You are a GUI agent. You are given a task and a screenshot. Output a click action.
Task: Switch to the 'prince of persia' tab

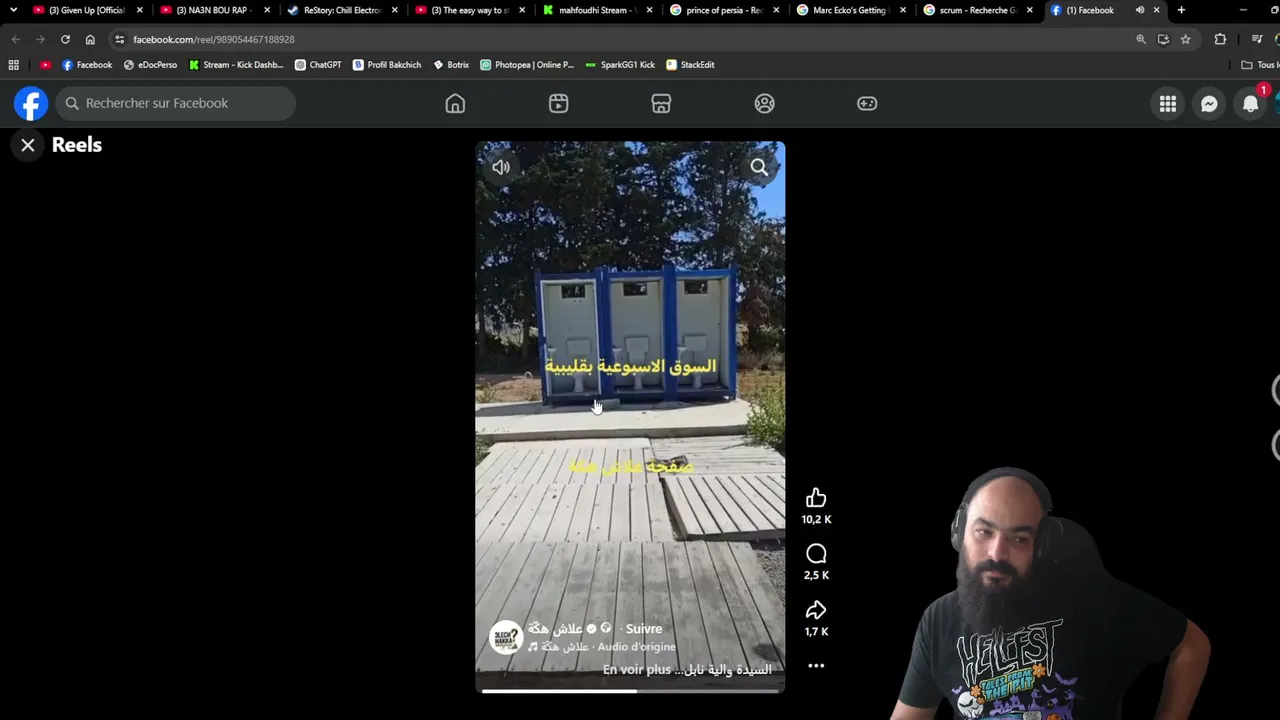tap(724, 10)
